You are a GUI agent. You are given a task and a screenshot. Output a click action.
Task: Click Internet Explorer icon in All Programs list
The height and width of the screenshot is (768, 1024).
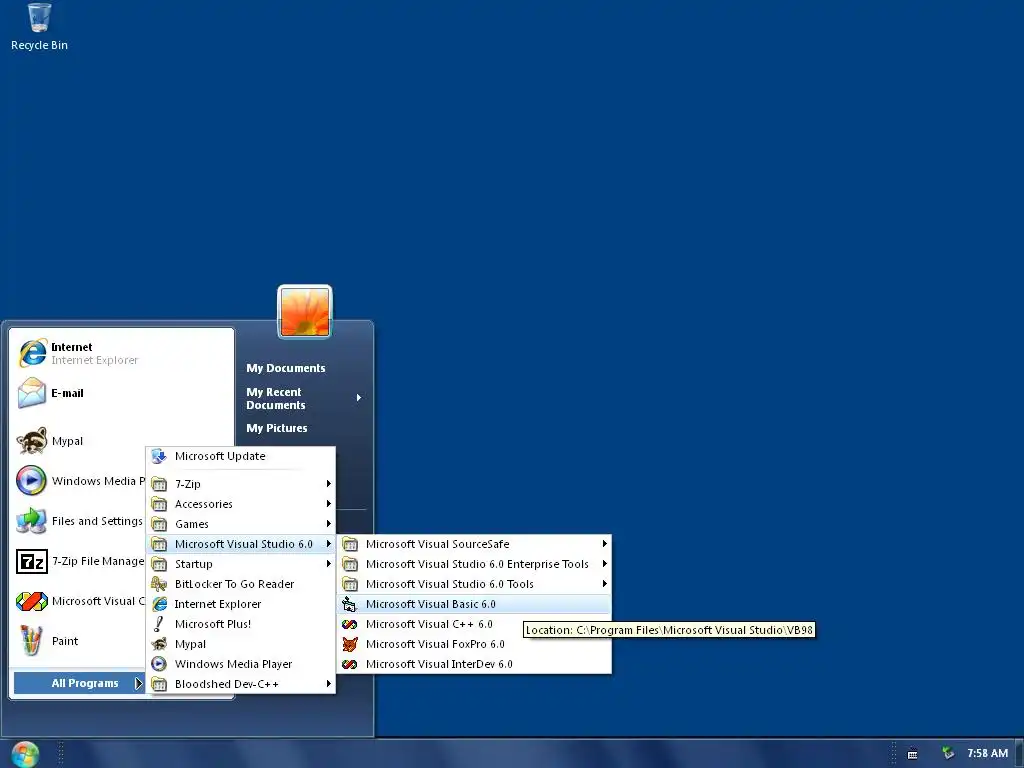[159, 604]
